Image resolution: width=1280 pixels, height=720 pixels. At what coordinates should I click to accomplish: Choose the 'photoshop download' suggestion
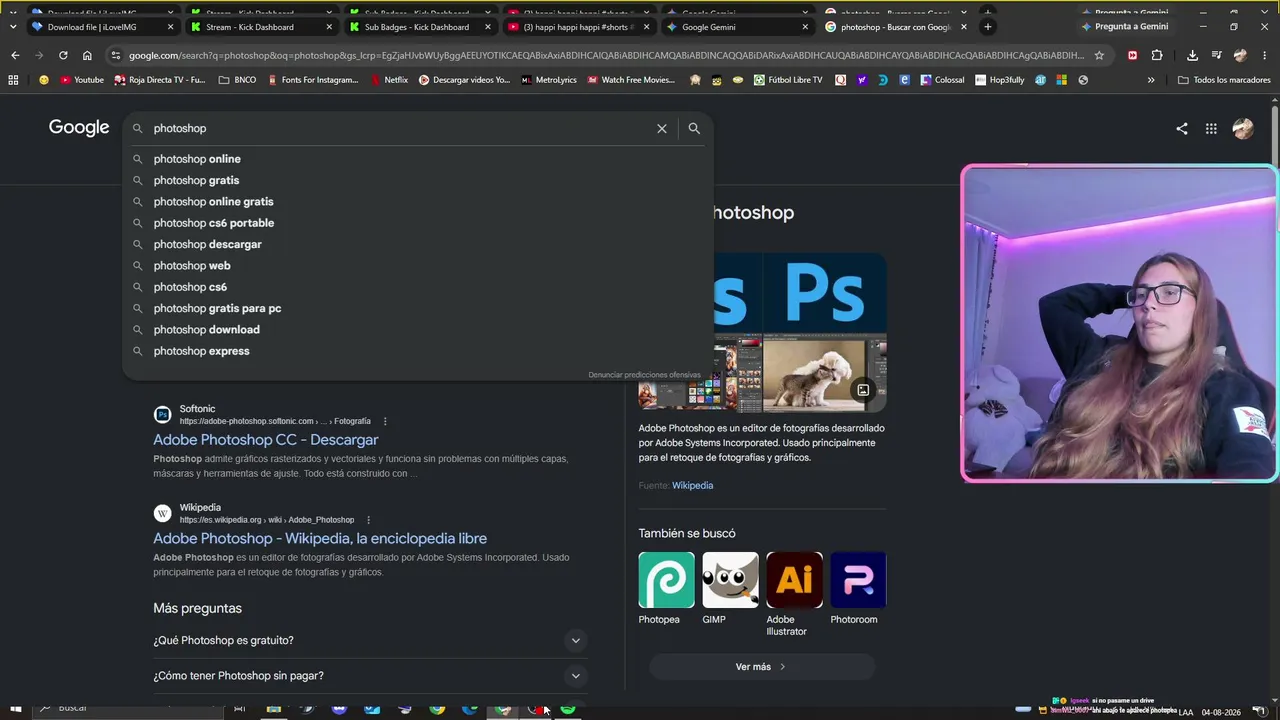tap(418, 330)
